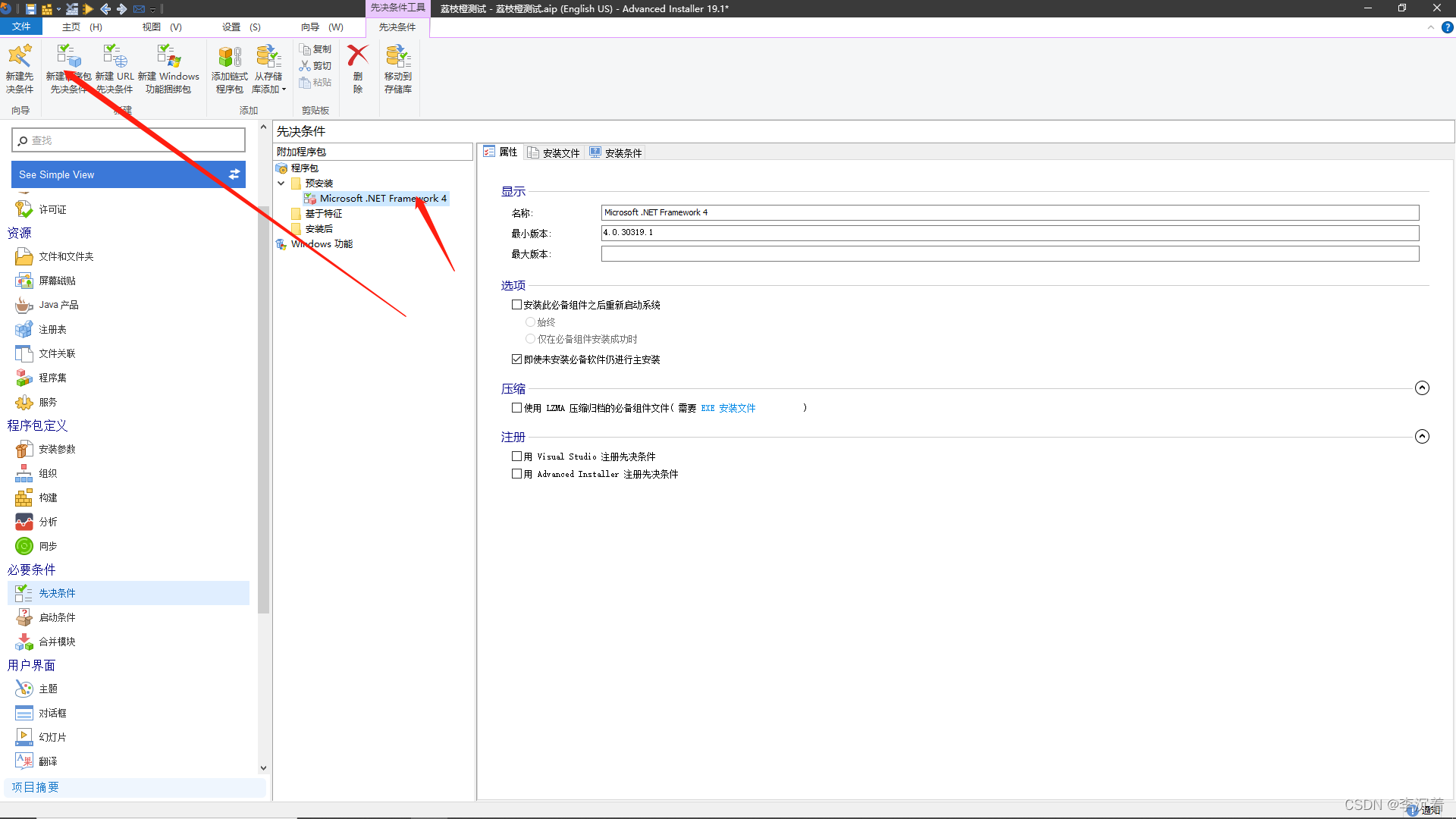Open Java products in left panel
This screenshot has height=819, width=1456.
58,305
